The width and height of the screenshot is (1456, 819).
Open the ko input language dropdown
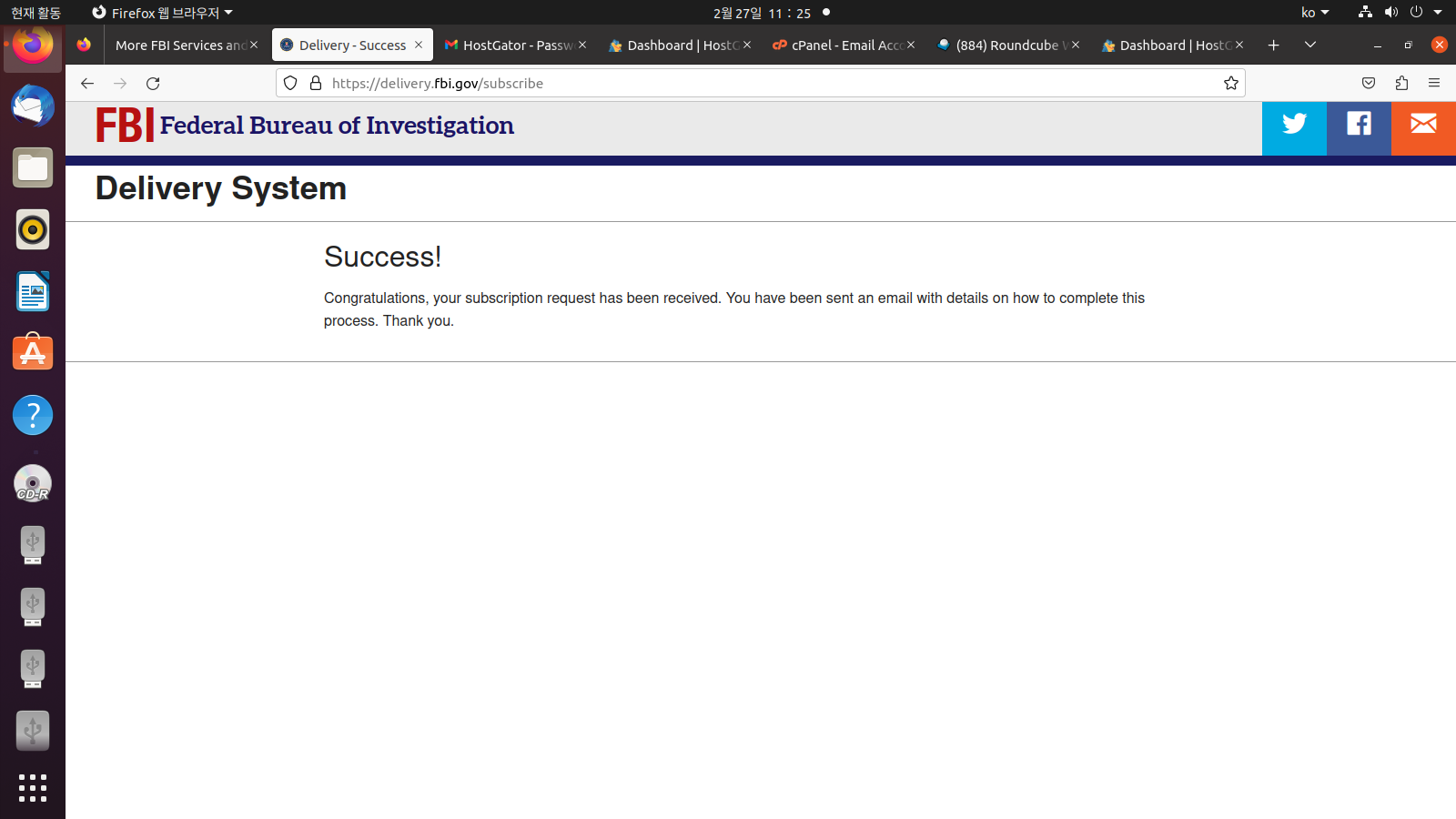tap(1315, 13)
